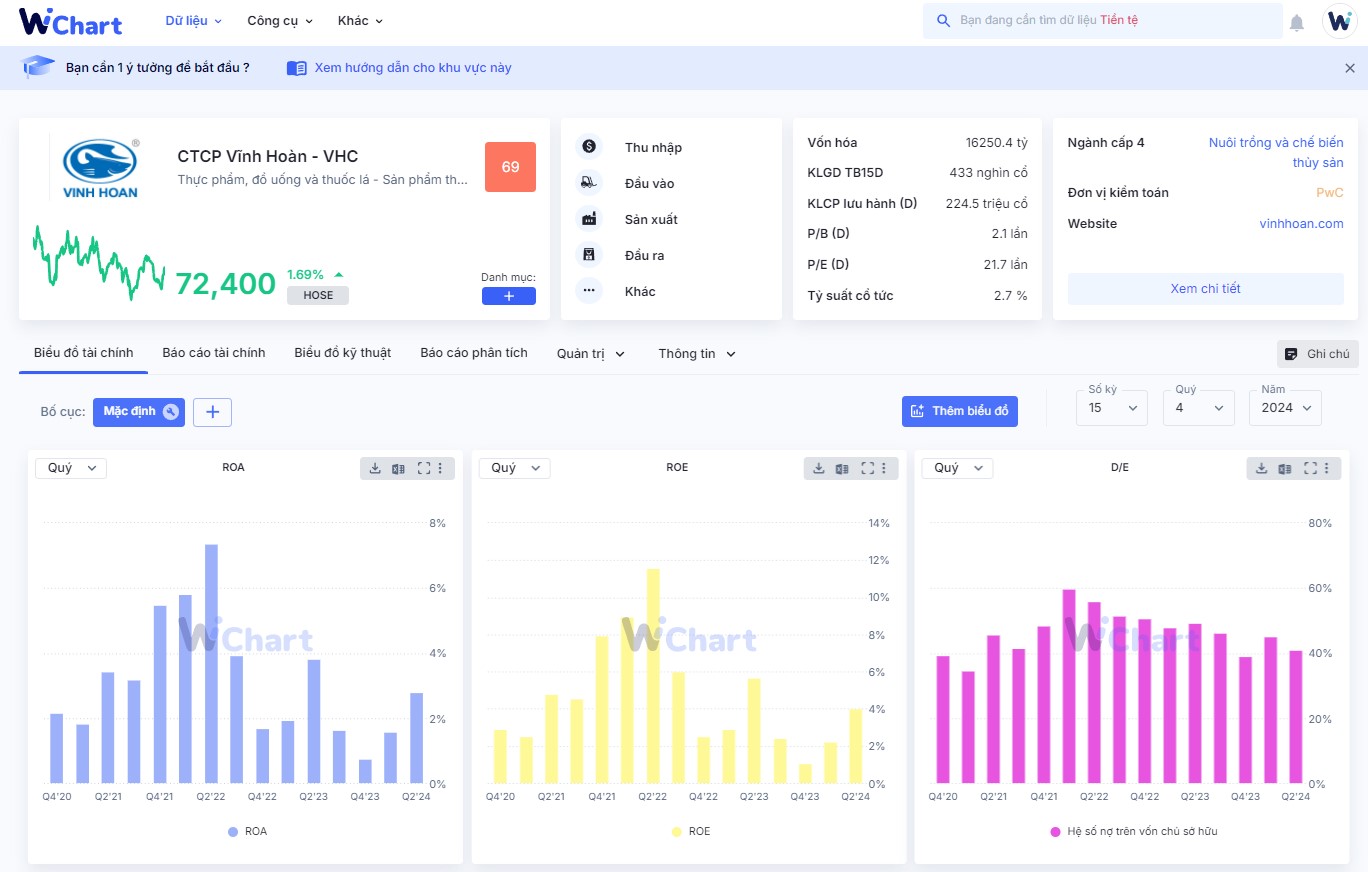Click the Thu nhập menu label

point(653,148)
